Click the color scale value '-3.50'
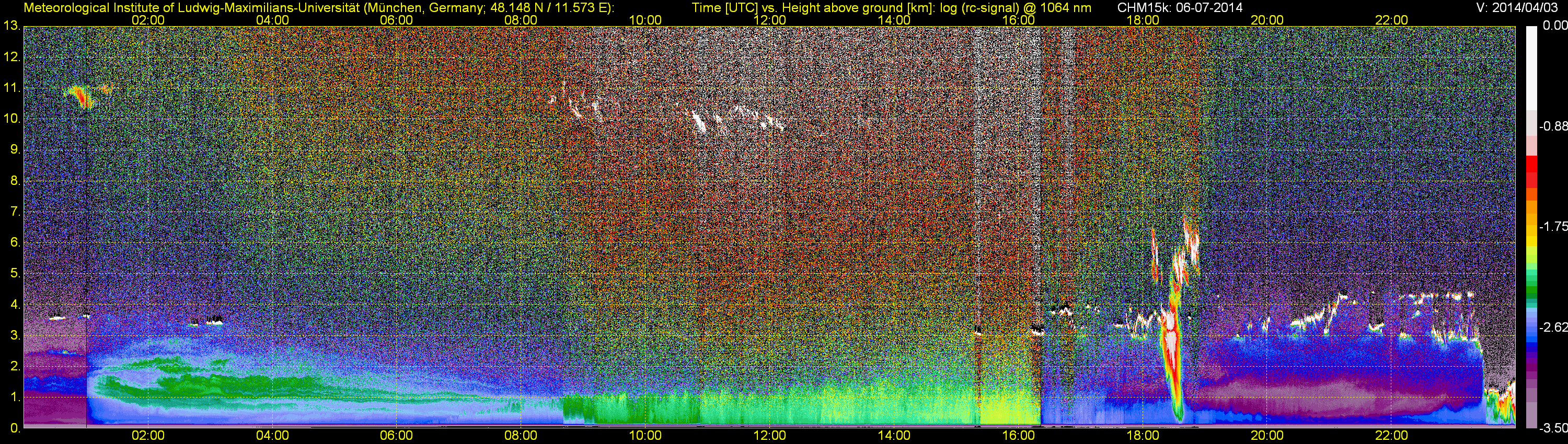1568x444 pixels. pyautogui.click(x=1553, y=428)
